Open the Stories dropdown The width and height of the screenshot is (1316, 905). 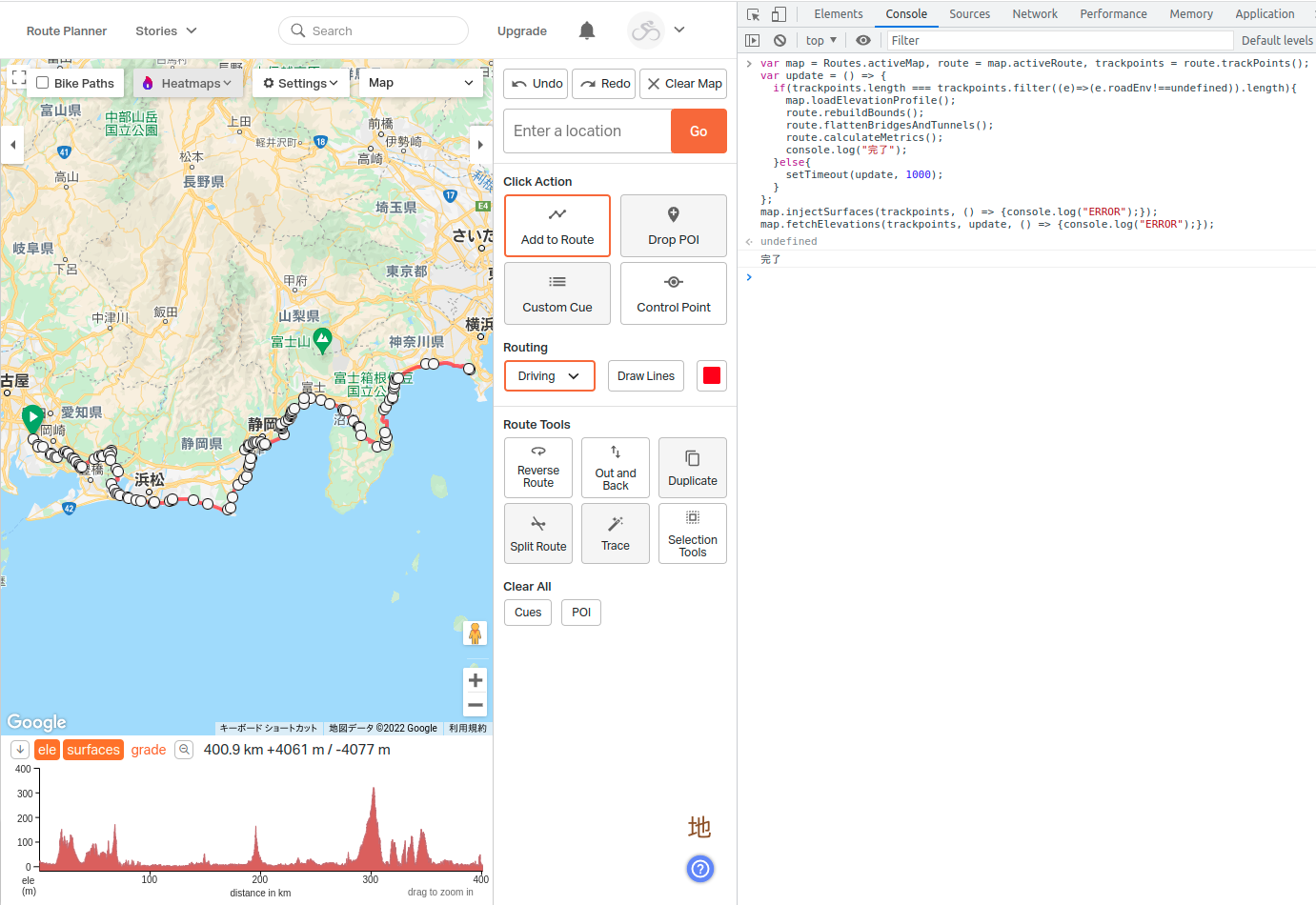pos(166,30)
